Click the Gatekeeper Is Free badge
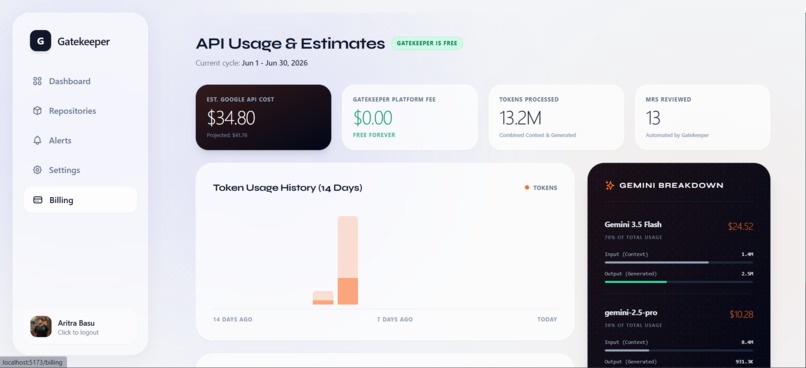 pyautogui.click(x=427, y=43)
